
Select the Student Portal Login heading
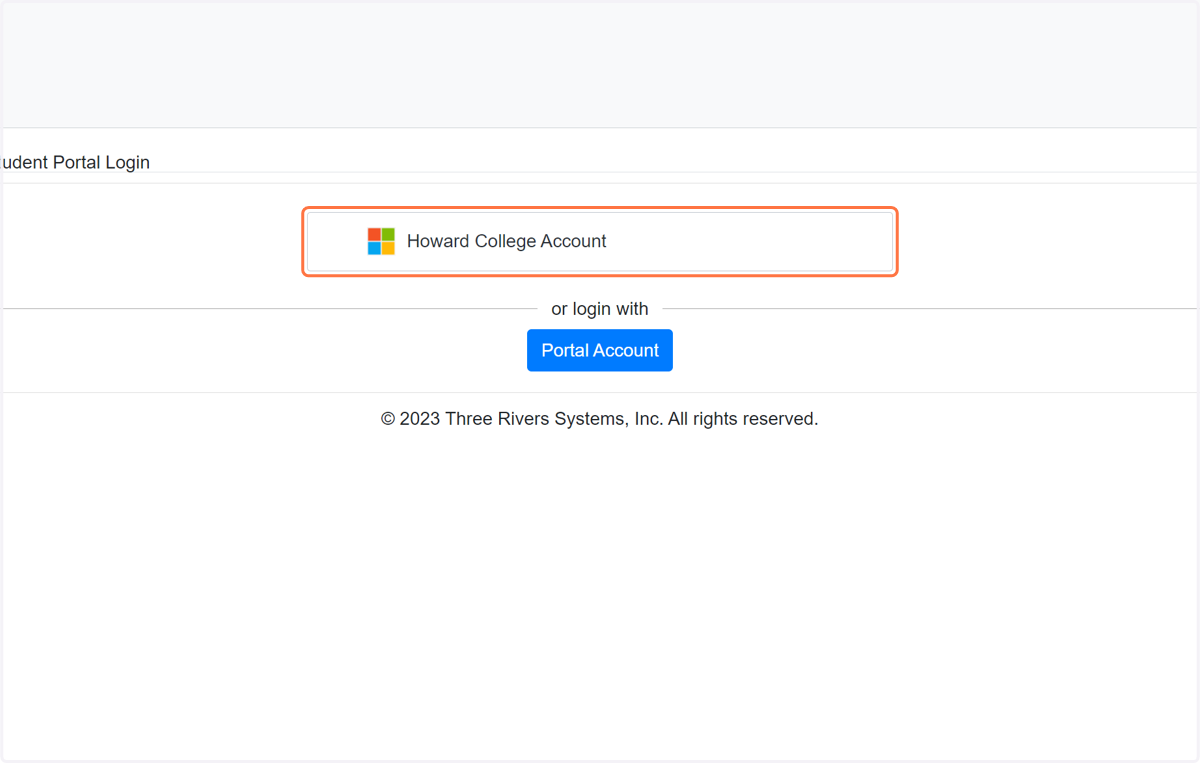click(75, 162)
